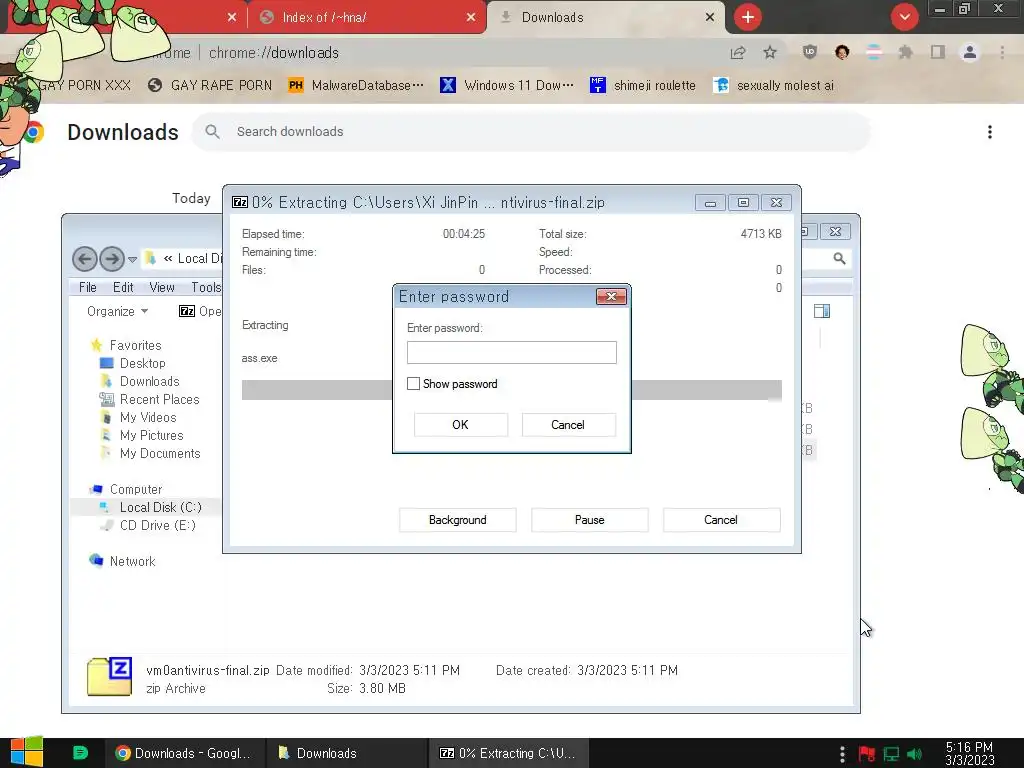Confirm the password dialog with OK

tap(460, 424)
